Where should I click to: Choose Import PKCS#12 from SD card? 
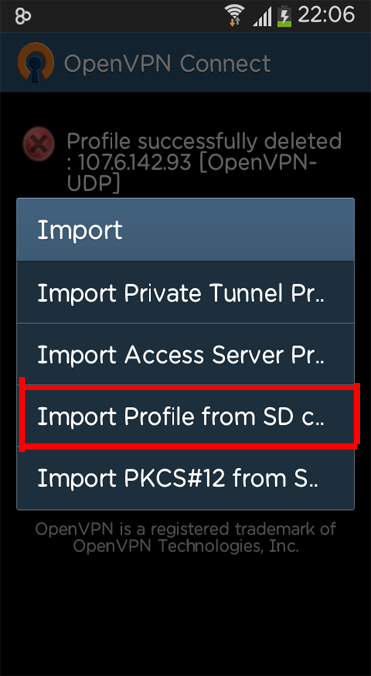[x=185, y=478]
